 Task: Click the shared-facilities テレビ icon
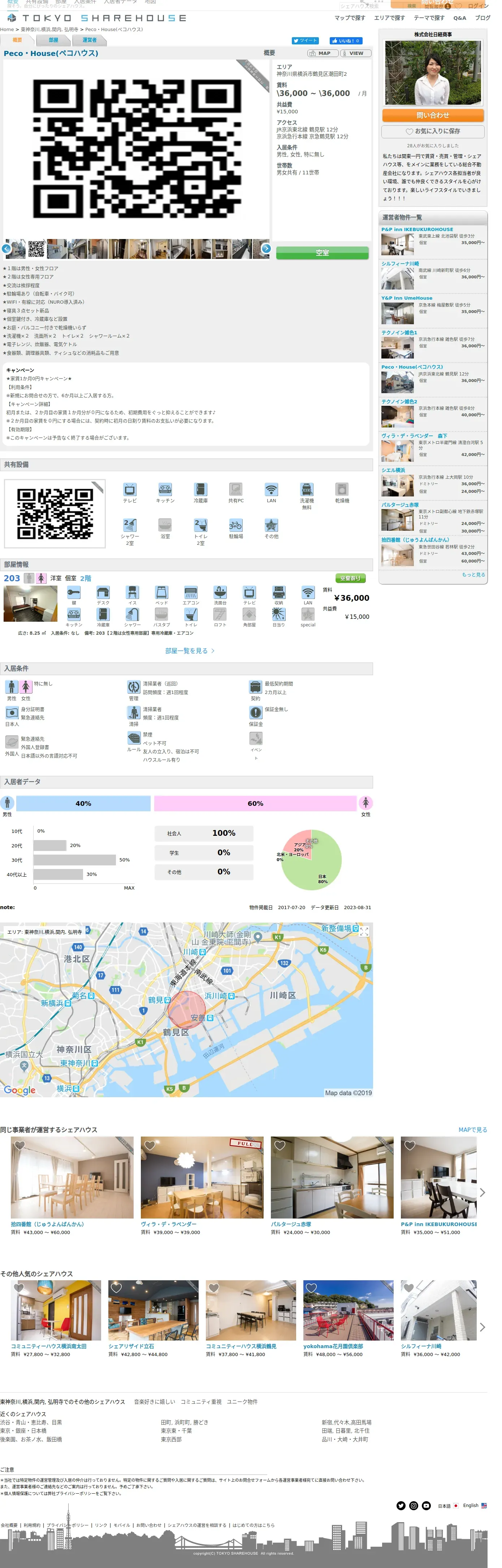(x=130, y=490)
